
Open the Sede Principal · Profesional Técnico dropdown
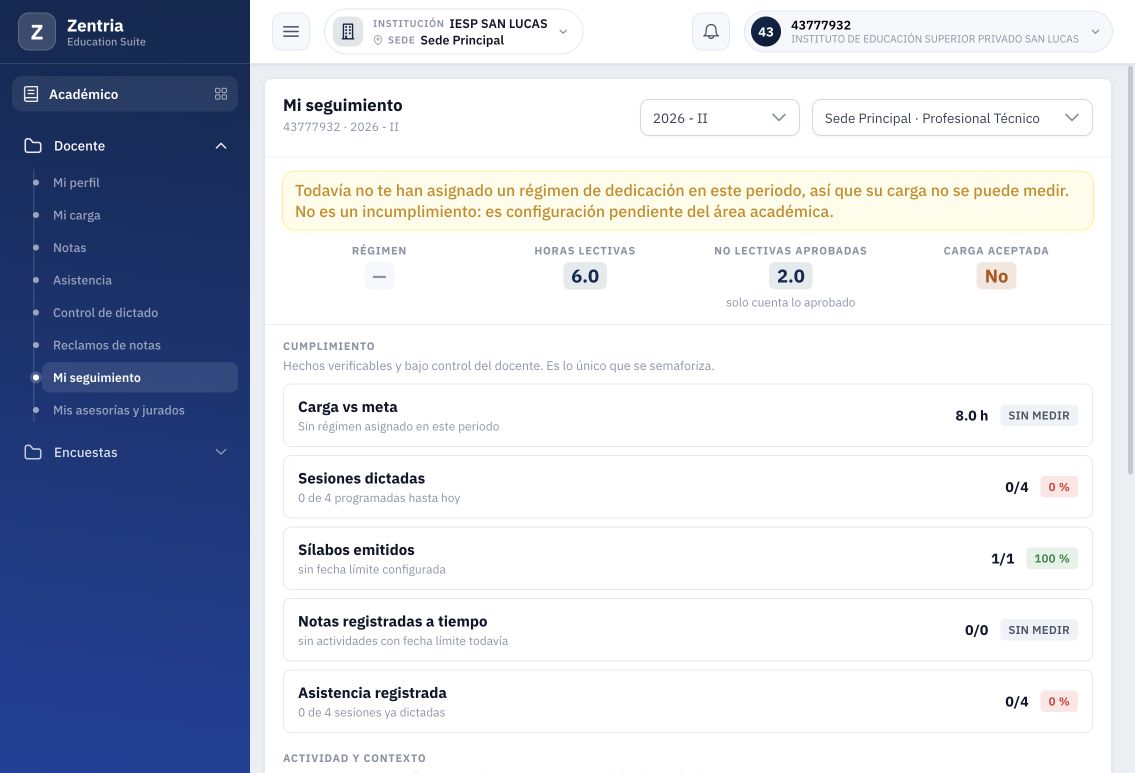click(952, 118)
